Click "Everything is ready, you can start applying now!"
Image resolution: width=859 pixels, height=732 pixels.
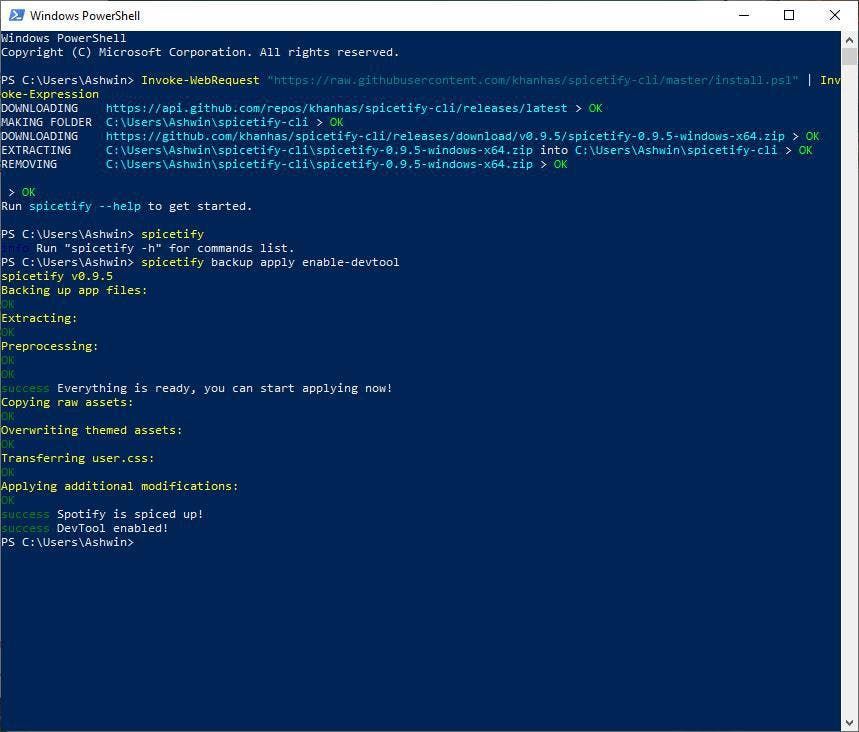(225, 388)
